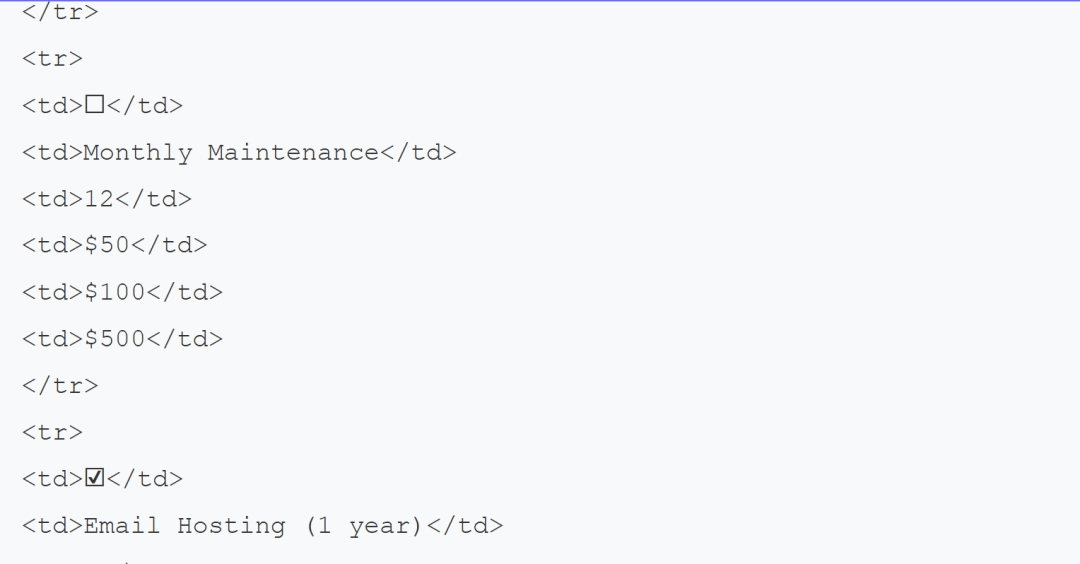Click the closing </td> tag after $500
Viewport: 1080px width, 564px height.
click(185, 339)
